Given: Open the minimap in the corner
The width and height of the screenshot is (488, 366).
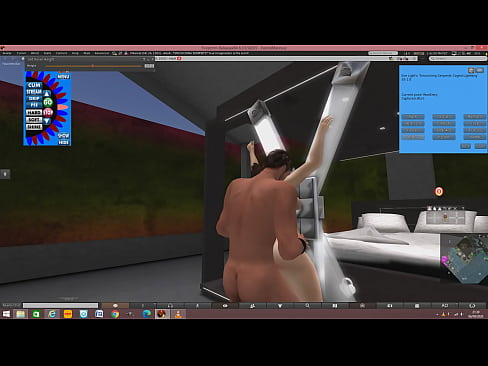Looking at the screenshot, I should click(464, 259).
